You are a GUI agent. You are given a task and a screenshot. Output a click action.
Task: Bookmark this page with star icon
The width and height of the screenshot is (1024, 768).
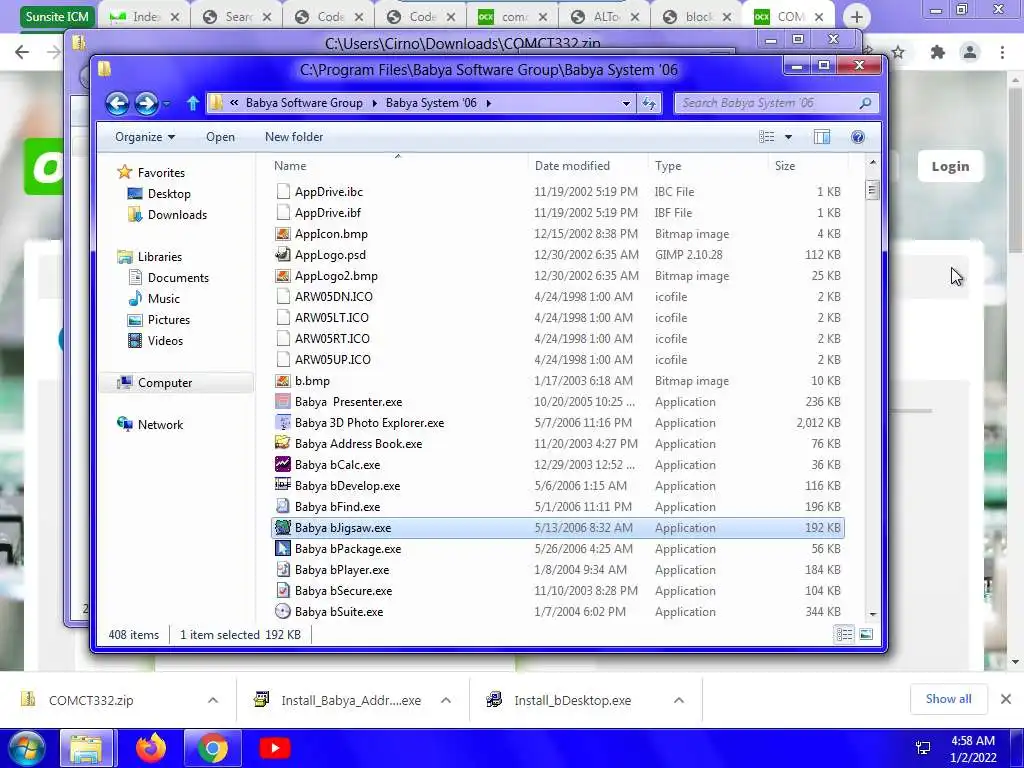click(x=899, y=52)
